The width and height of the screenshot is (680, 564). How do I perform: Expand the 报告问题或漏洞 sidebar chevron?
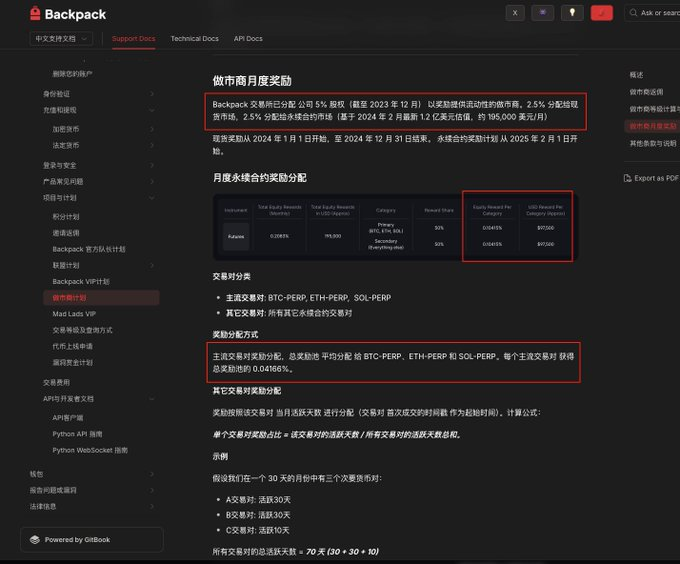[x=152, y=490]
